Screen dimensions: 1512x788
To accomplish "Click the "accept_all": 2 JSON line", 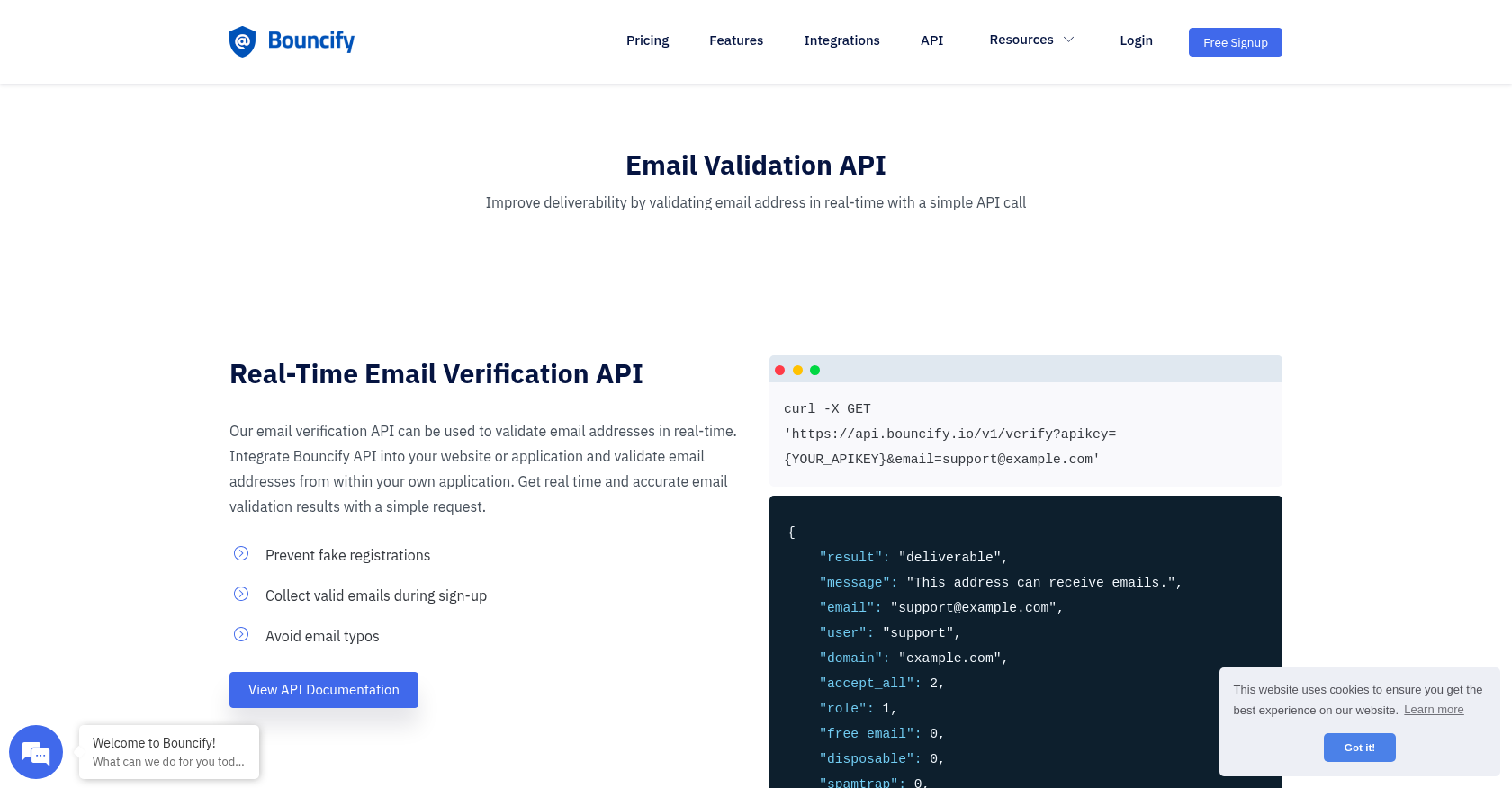I will coord(882,683).
